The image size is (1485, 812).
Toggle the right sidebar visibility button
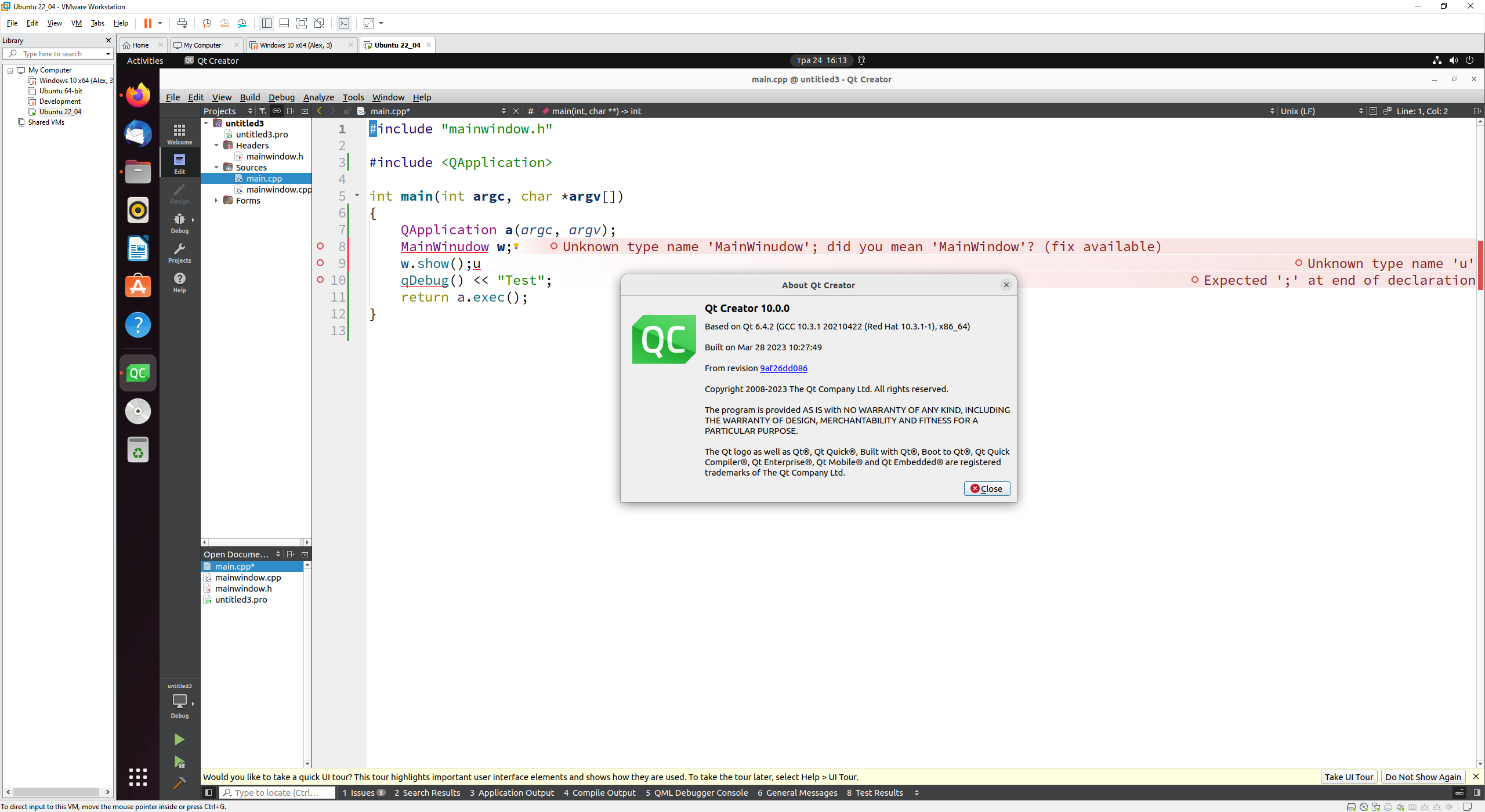pos(1477,792)
